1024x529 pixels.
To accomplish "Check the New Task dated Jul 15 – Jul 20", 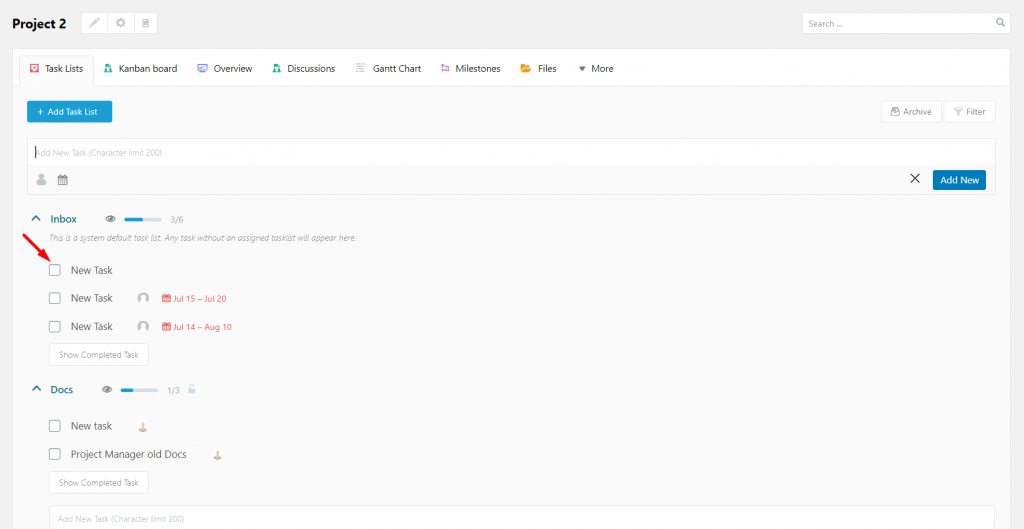I will pyautogui.click(x=55, y=298).
